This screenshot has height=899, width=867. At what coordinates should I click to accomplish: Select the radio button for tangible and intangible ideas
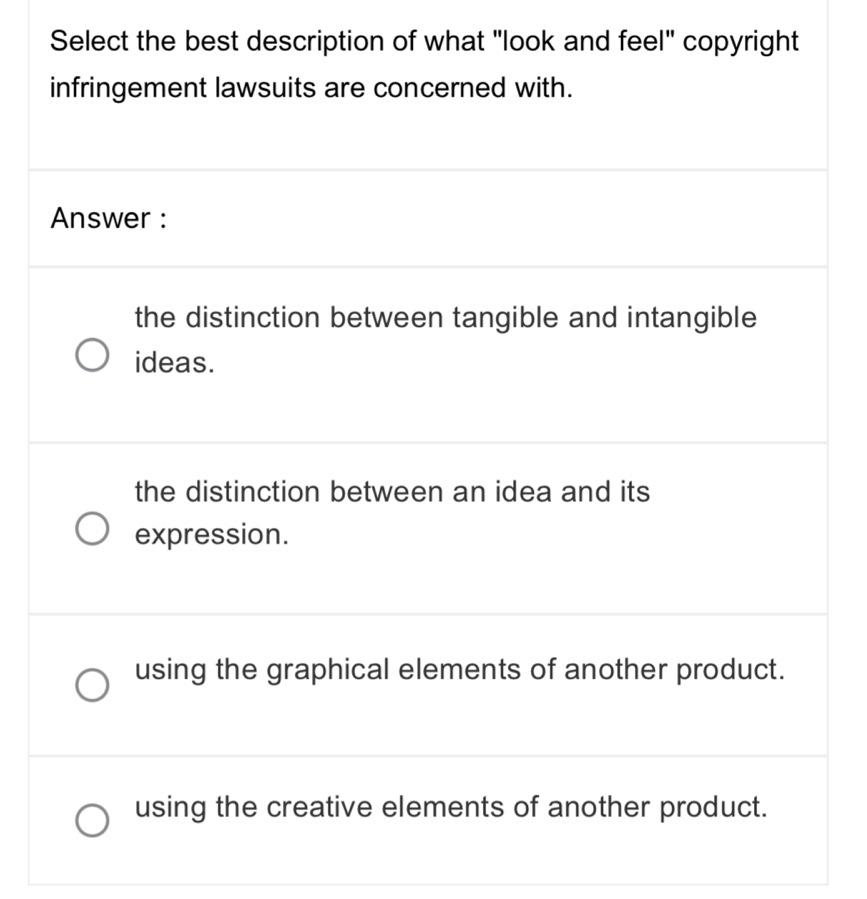coord(92,354)
